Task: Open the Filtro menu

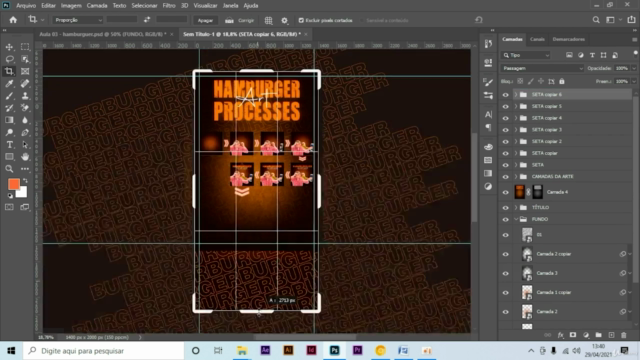Action: tap(169, 6)
